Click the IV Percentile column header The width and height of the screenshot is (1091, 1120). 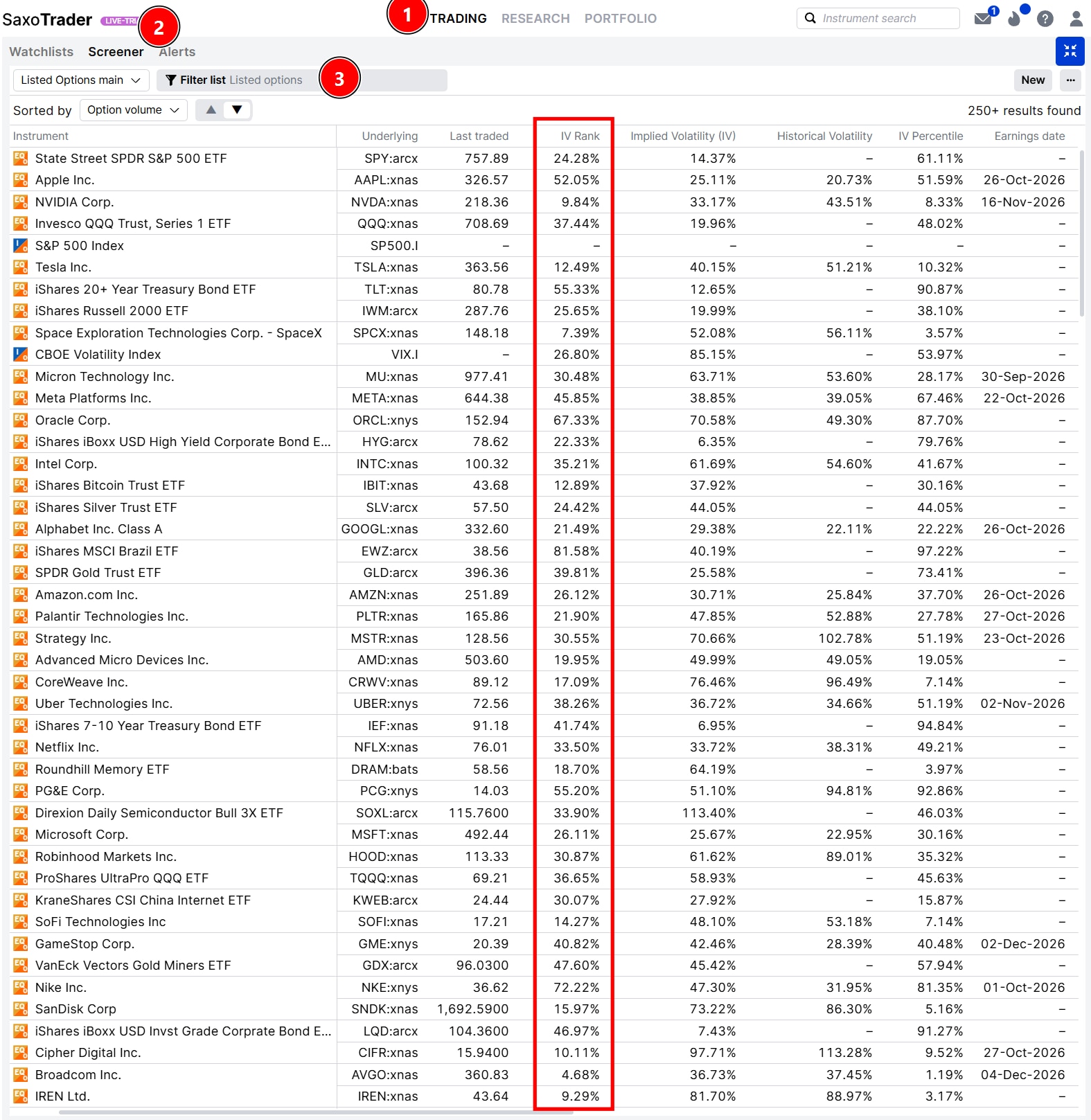coord(930,136)
